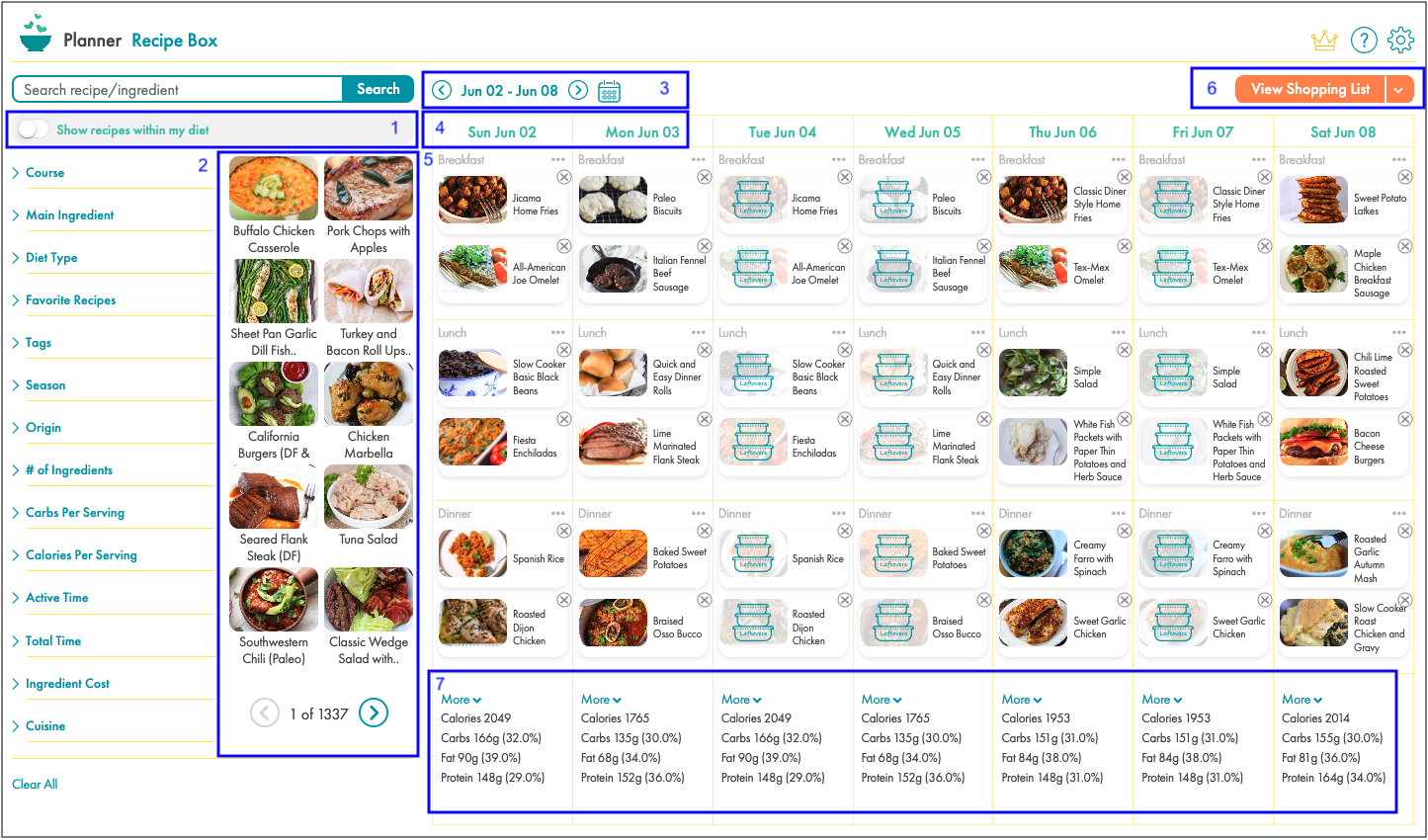Click the Search button
This screenshot has height=840, width=1428.
(378, 89)
